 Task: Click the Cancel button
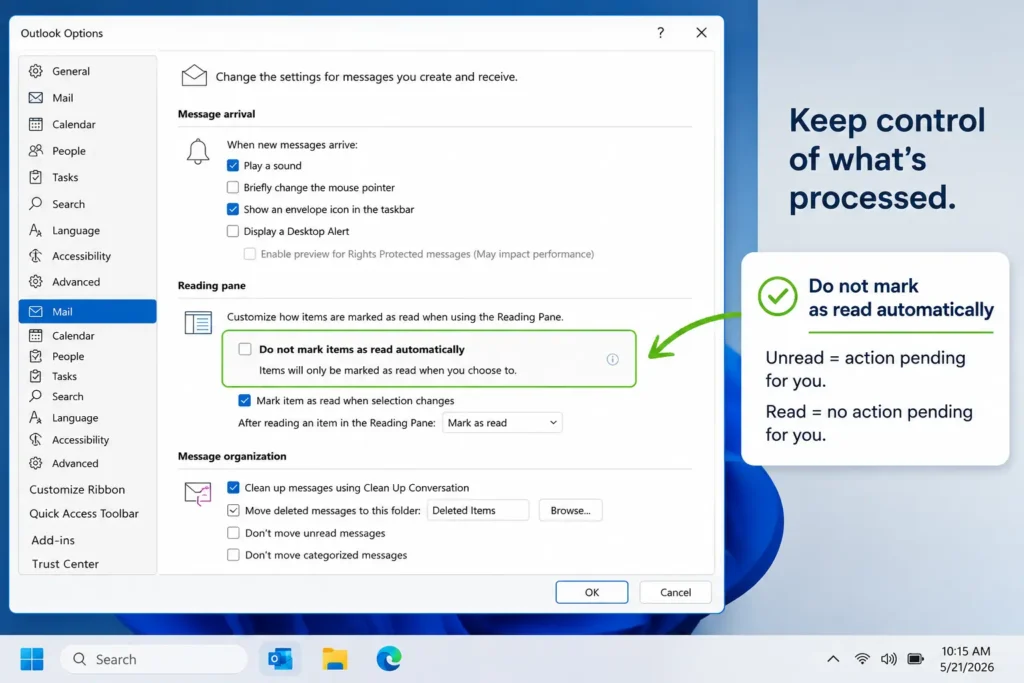(x=675, y=592)
